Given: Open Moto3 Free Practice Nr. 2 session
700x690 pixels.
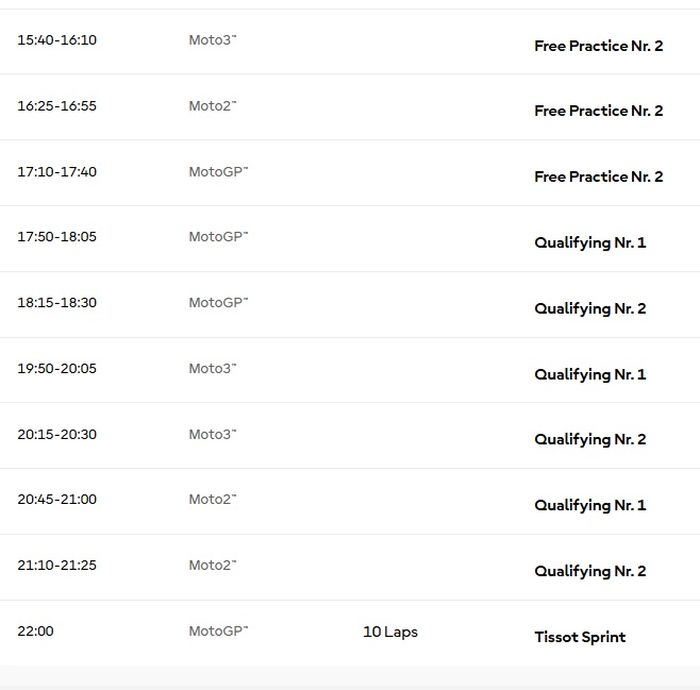Looking at the screenshot, I should 598,46.
